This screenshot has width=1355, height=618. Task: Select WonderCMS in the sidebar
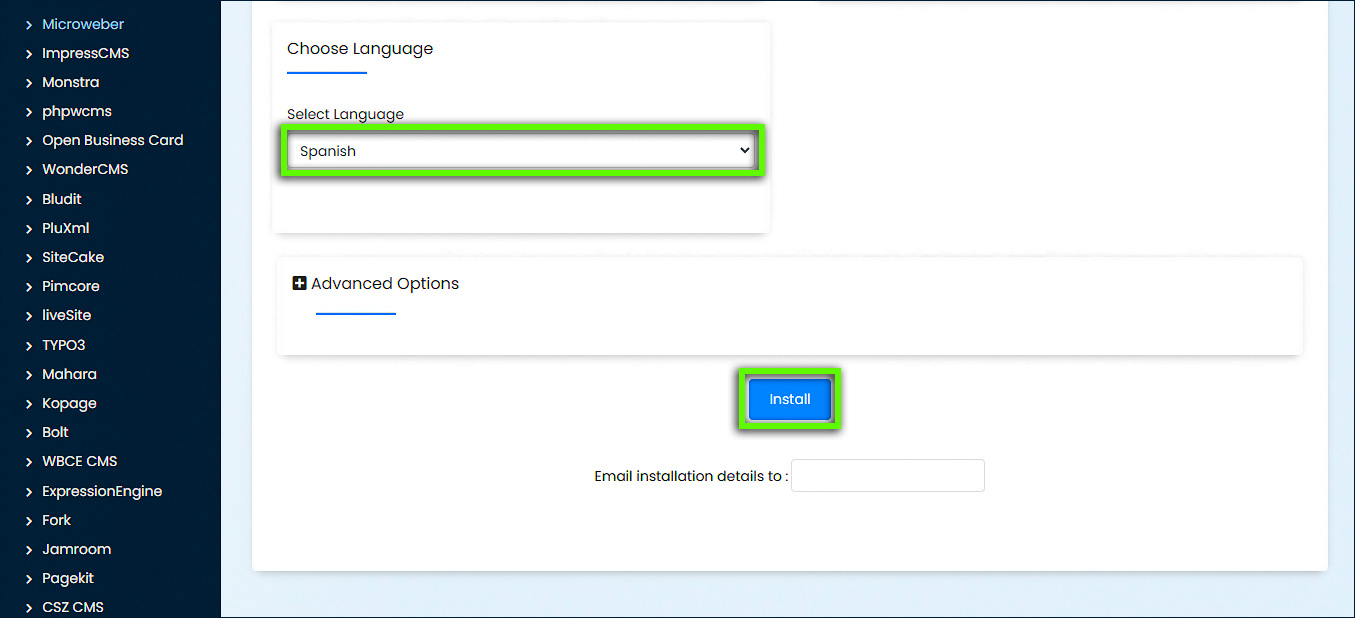(85, 169)
